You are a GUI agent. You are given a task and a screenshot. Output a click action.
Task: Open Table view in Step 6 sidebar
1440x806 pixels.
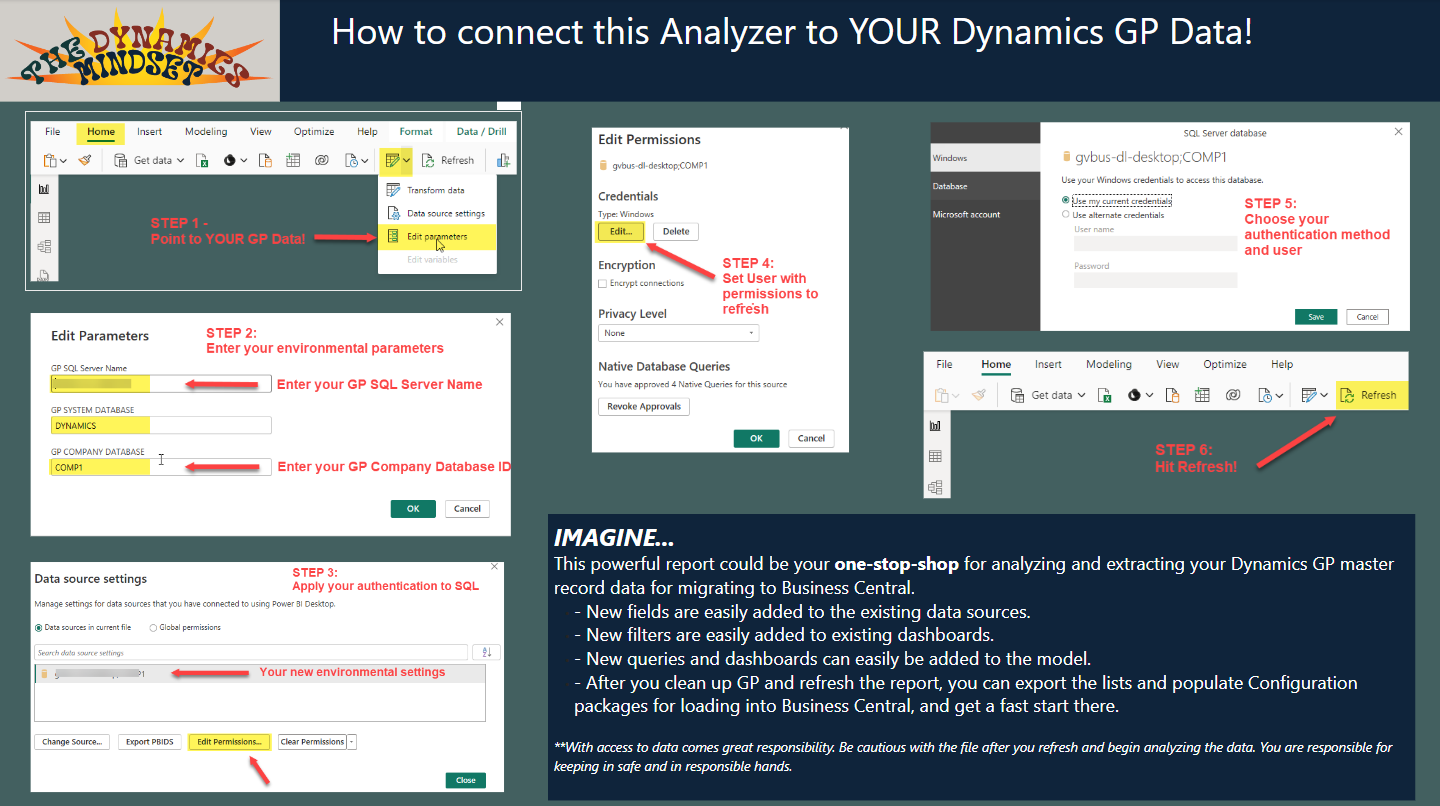935,456
